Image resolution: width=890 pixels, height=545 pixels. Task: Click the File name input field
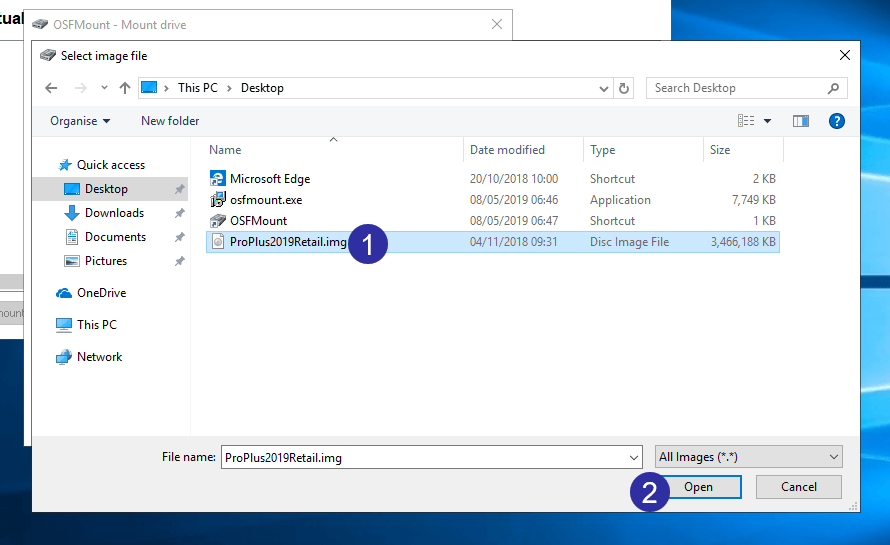coord(431,458)
